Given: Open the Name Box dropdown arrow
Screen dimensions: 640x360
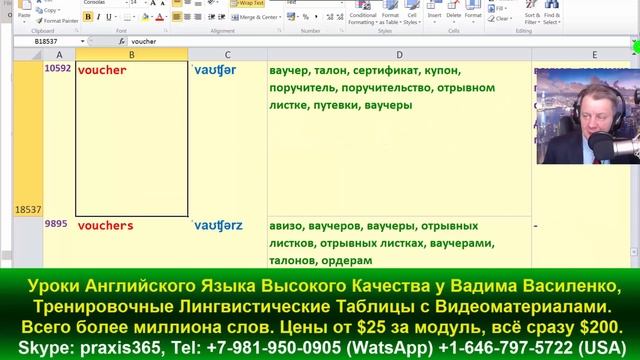Looking at the screenshot, I should click(x=82, y=41).
